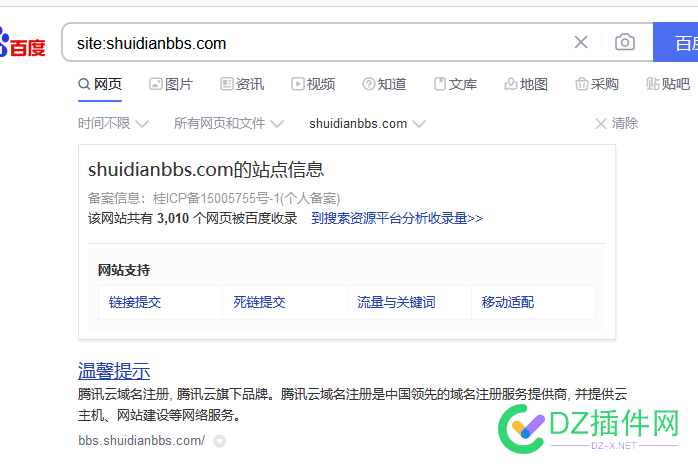
Task: Open the 移动适配 link
Action: click(x=508, y=302)
